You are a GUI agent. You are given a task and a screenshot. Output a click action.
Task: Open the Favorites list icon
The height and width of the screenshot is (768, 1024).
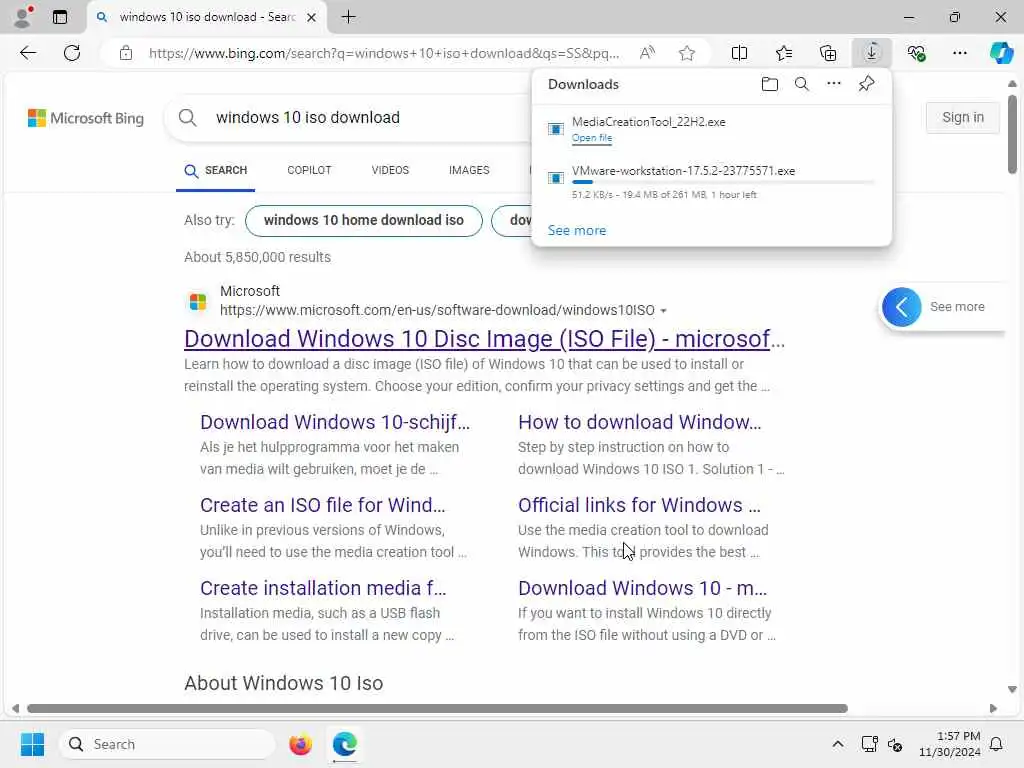point(784,53)
